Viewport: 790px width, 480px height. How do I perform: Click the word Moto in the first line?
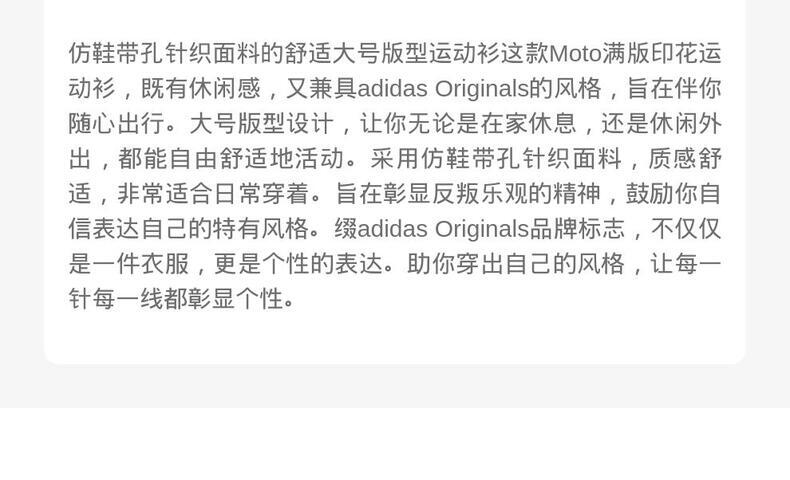(x=575, y=53)
